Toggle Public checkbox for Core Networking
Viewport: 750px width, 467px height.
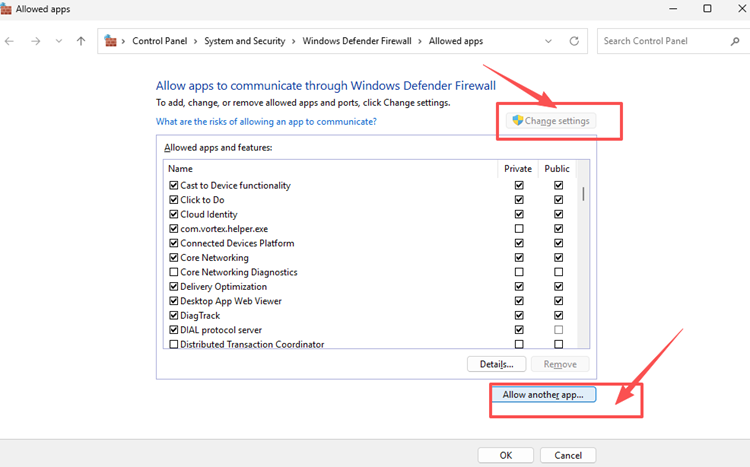[x=558, y=257]
